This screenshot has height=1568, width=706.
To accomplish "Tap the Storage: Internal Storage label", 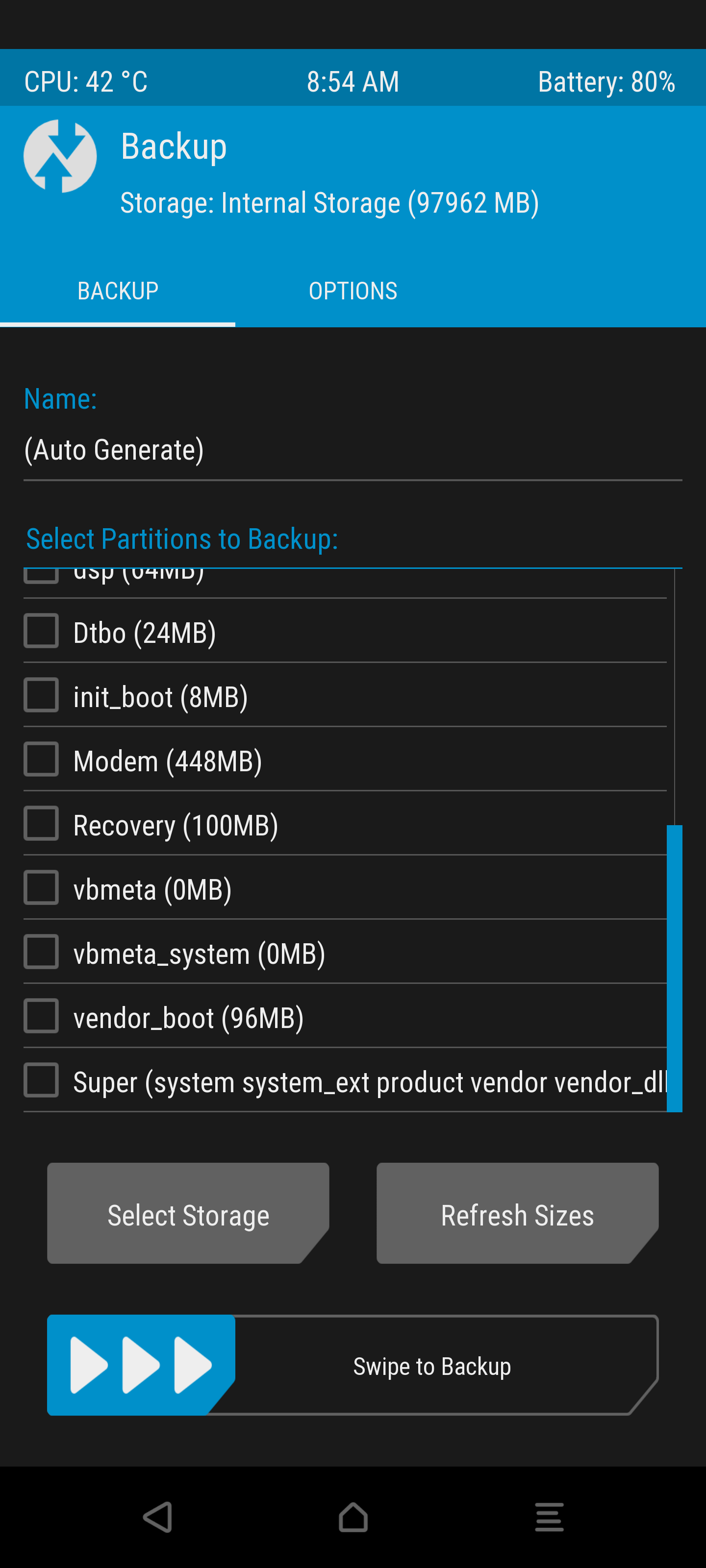I will point(329,203).
